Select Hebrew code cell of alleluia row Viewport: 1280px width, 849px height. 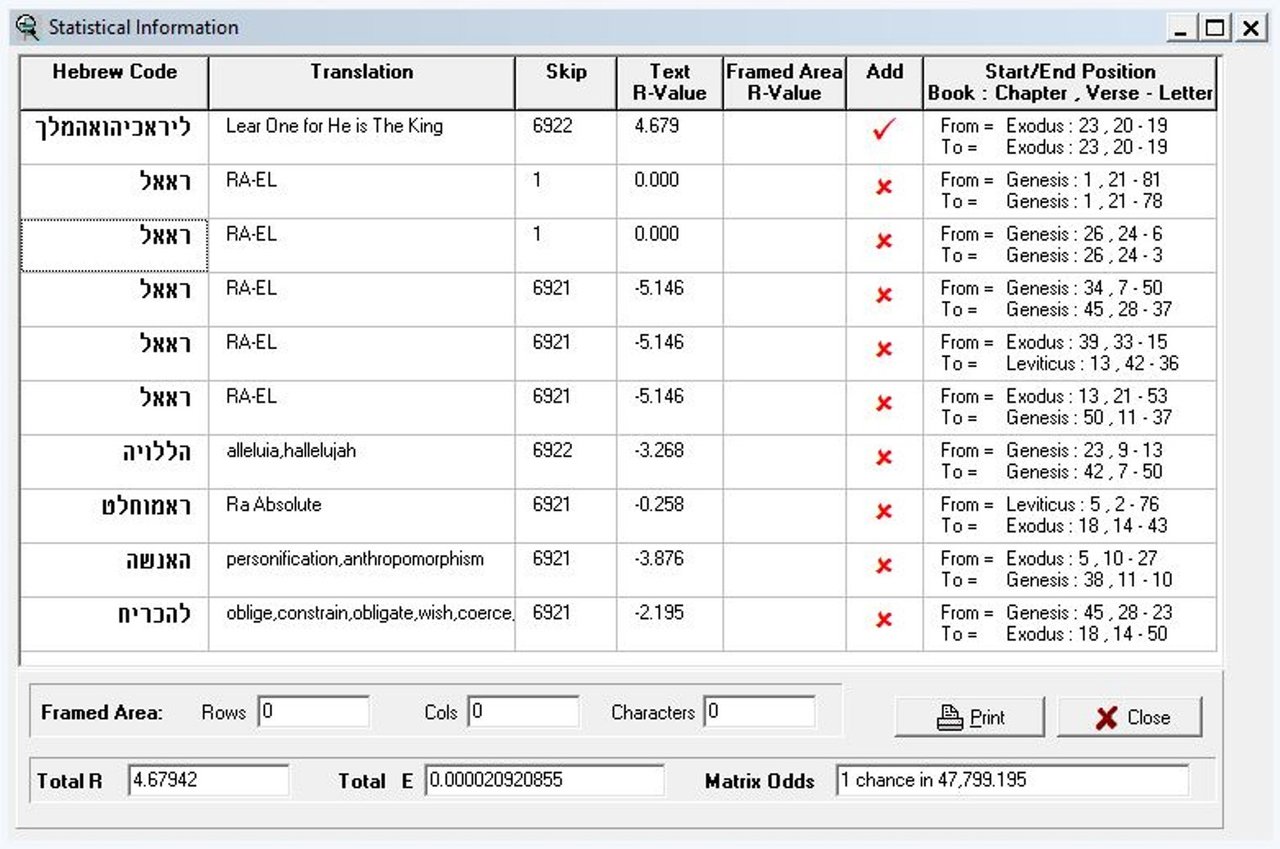pyautogui.click(x=114, y=461)
